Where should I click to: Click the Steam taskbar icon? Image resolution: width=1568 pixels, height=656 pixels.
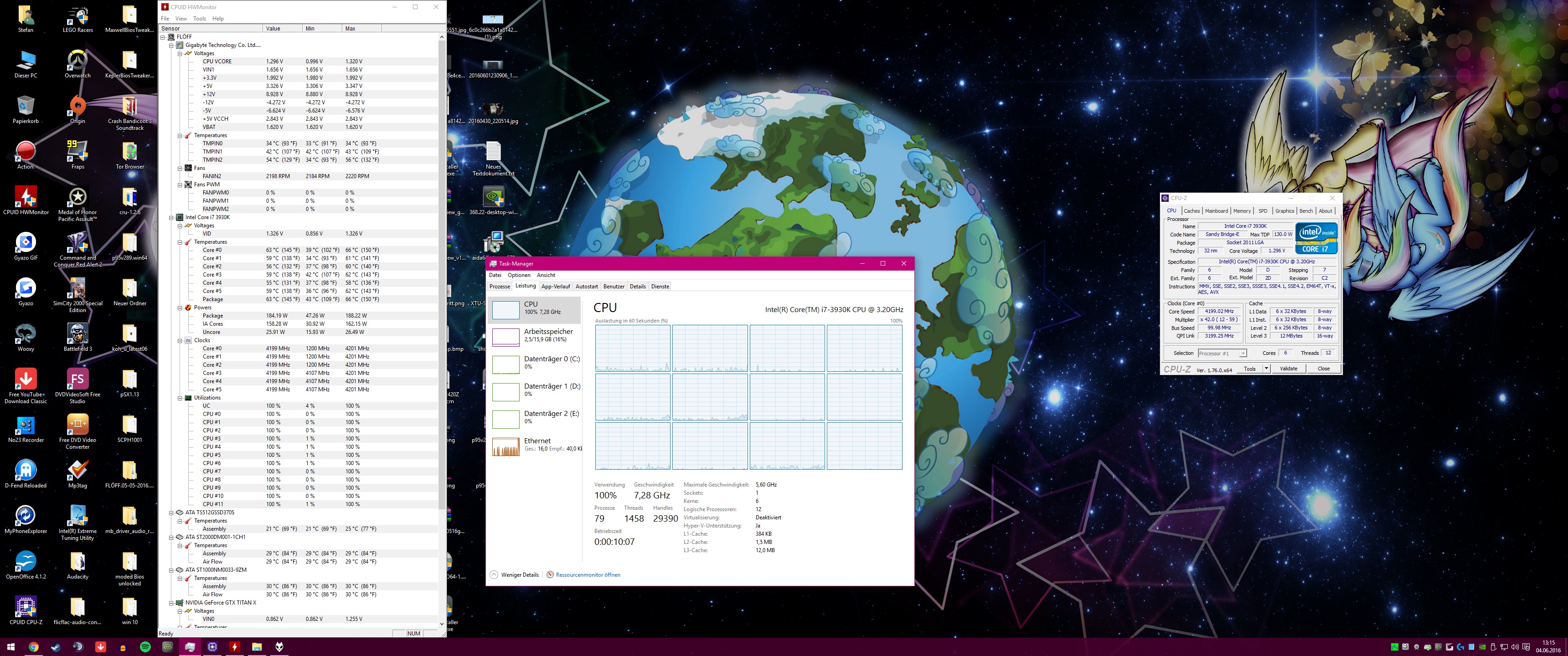coord(56,647)
